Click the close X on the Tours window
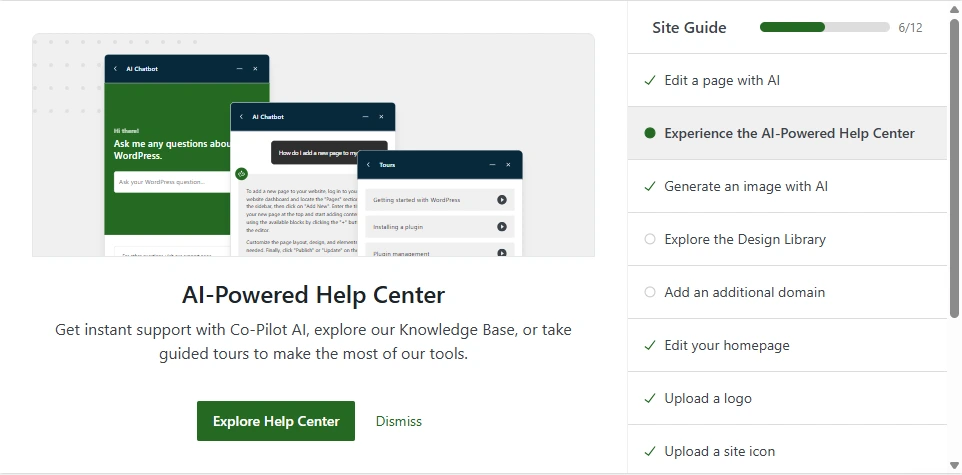Viewport: 962px width, 475px height. pyautogui.click(x=509, y=164)
